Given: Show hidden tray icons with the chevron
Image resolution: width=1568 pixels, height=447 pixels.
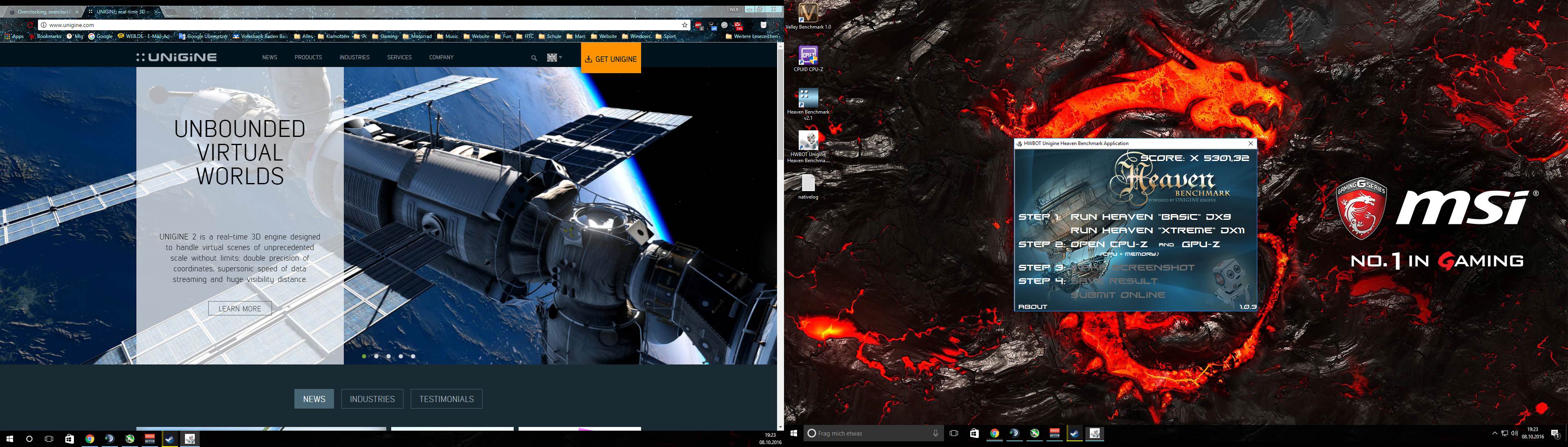Looking at the screenshot, I should coord(1494,433).
